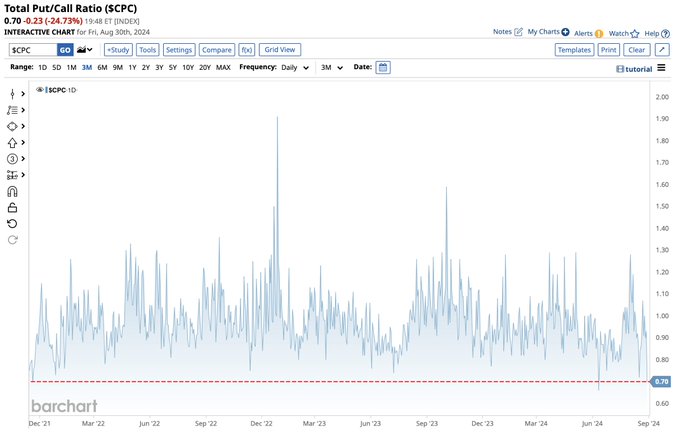Select the circled number three tool

point(12,159)
